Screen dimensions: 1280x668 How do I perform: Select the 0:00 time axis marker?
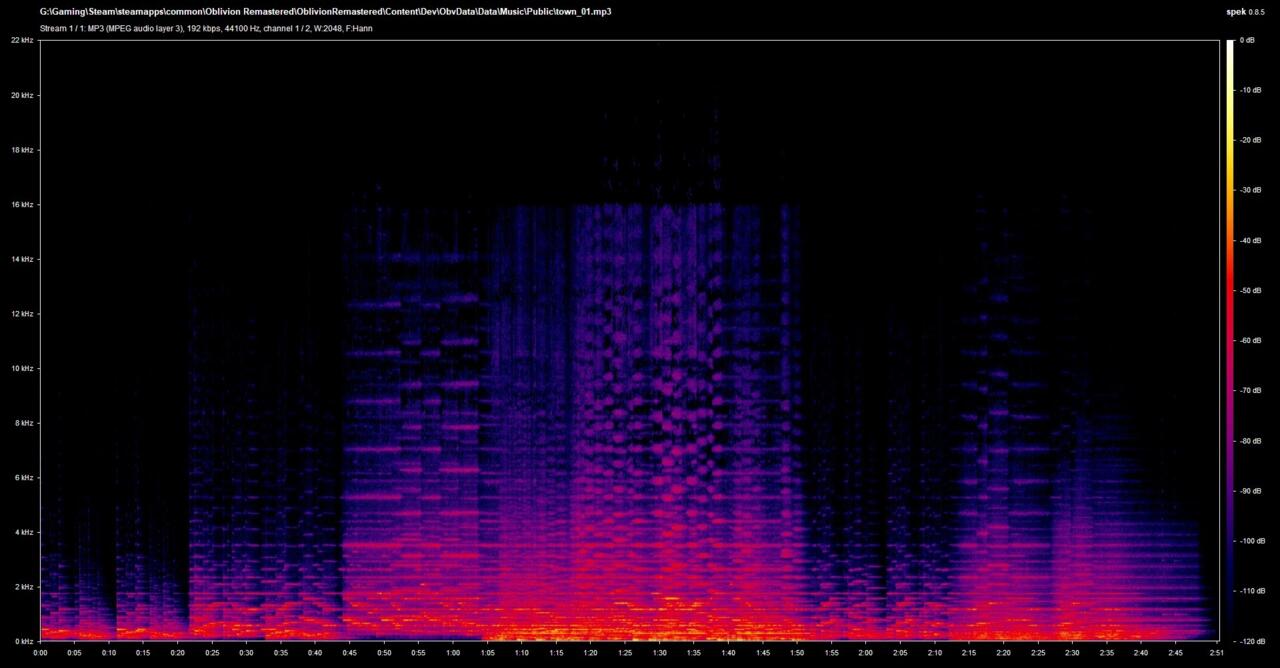[41, 653]
